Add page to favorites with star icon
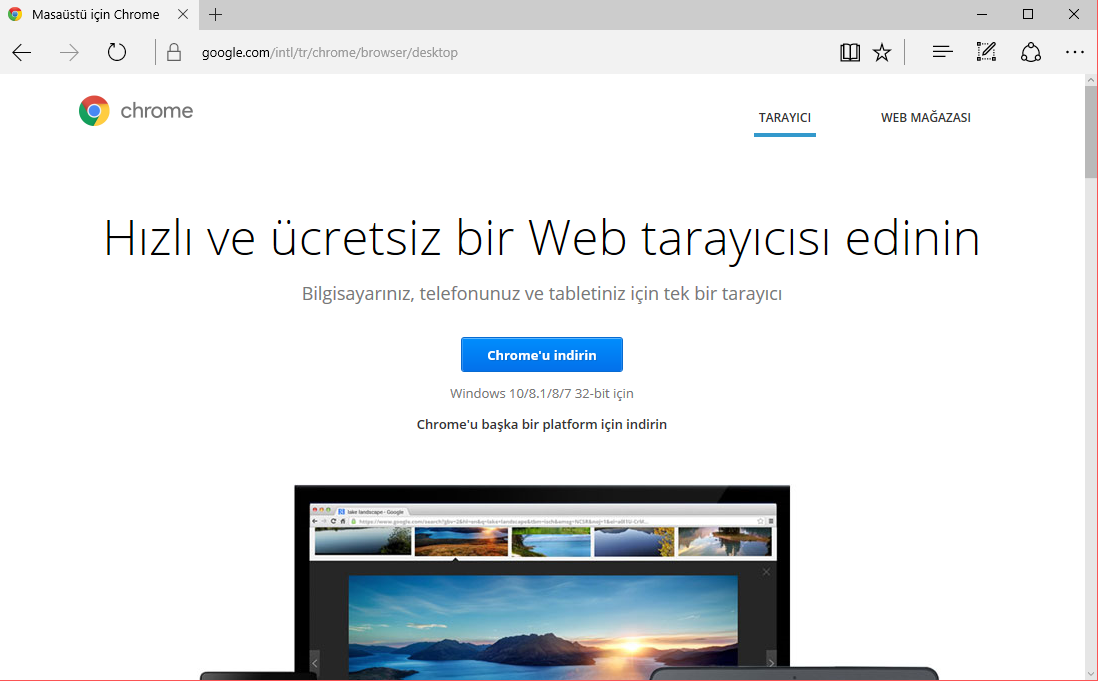The image size is (1098, 681). [x=882, y=52]
